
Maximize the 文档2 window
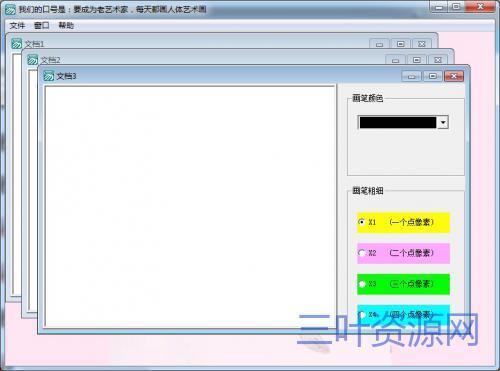tap(417, 60)
